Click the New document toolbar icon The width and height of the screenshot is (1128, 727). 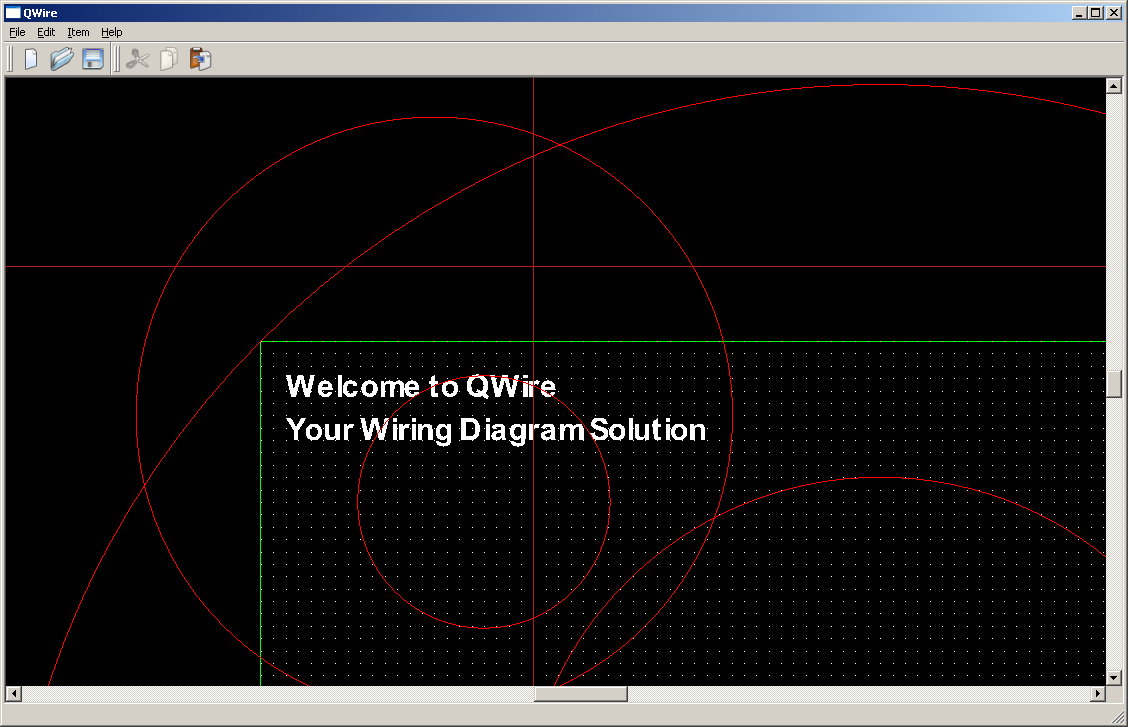tap(31, 59)
